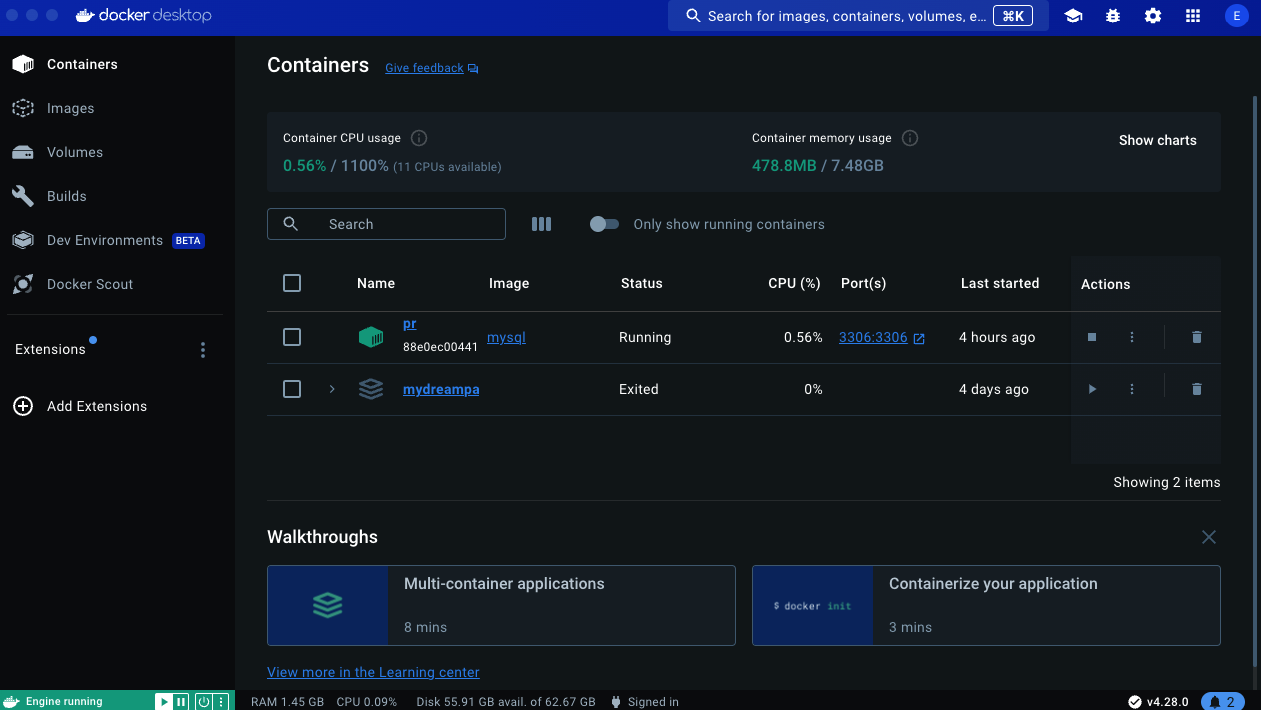Click the containers Search input field

point(386,224)
